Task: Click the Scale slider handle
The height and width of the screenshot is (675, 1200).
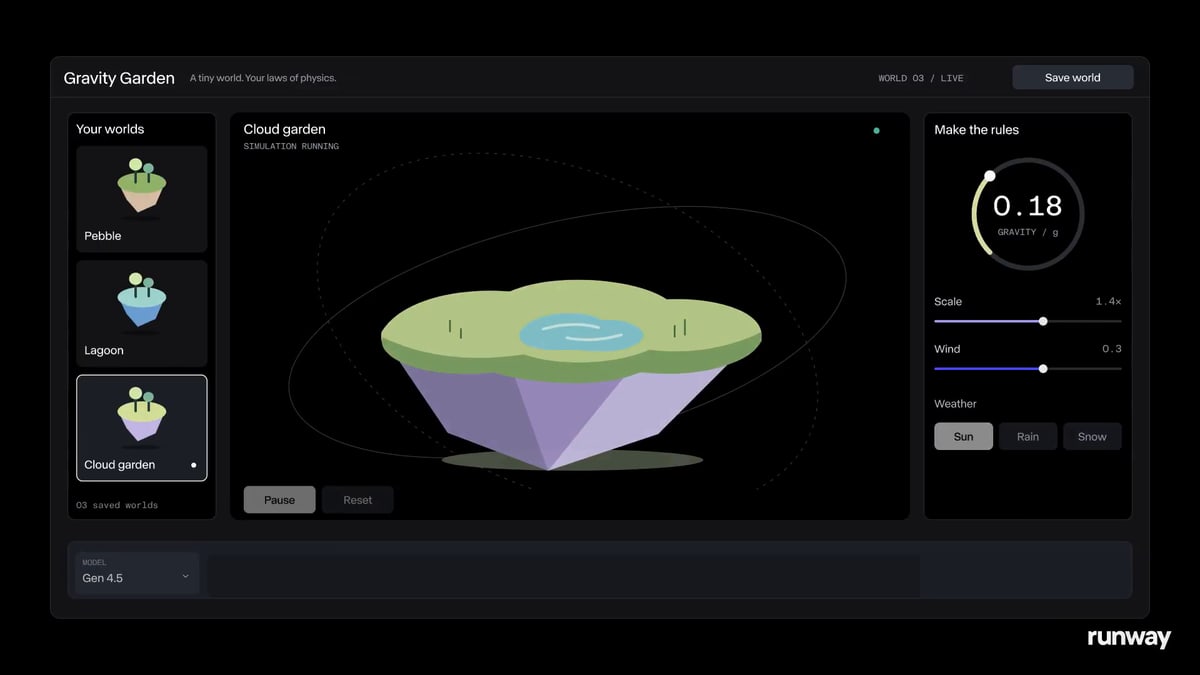Action: [1043, 321]
